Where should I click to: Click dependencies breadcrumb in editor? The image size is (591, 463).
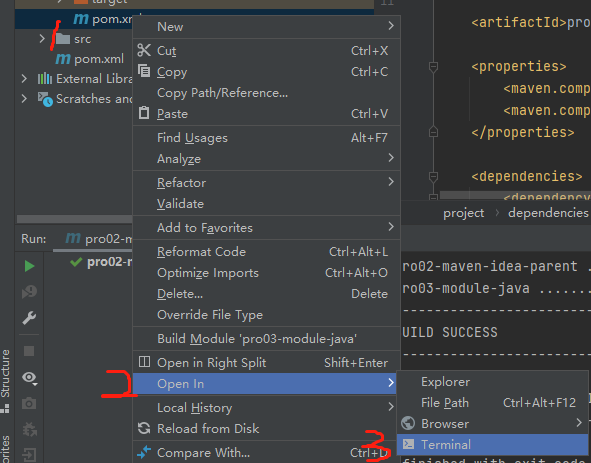coord(548,213)
